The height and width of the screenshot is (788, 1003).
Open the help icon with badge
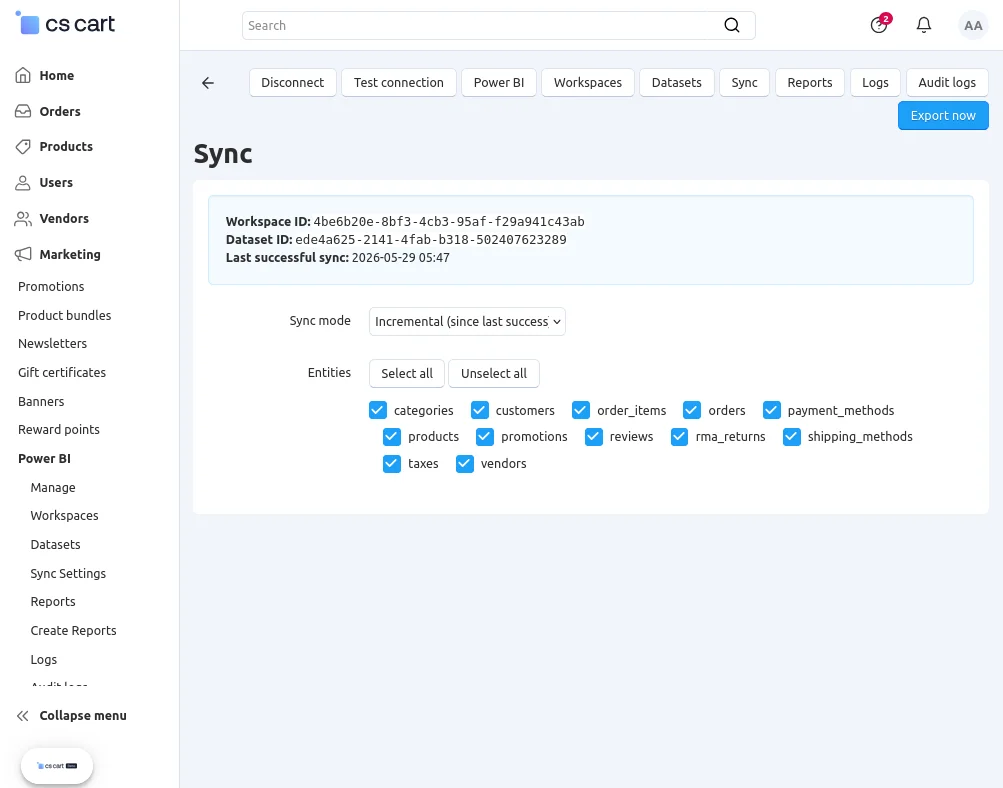point(880,25)
